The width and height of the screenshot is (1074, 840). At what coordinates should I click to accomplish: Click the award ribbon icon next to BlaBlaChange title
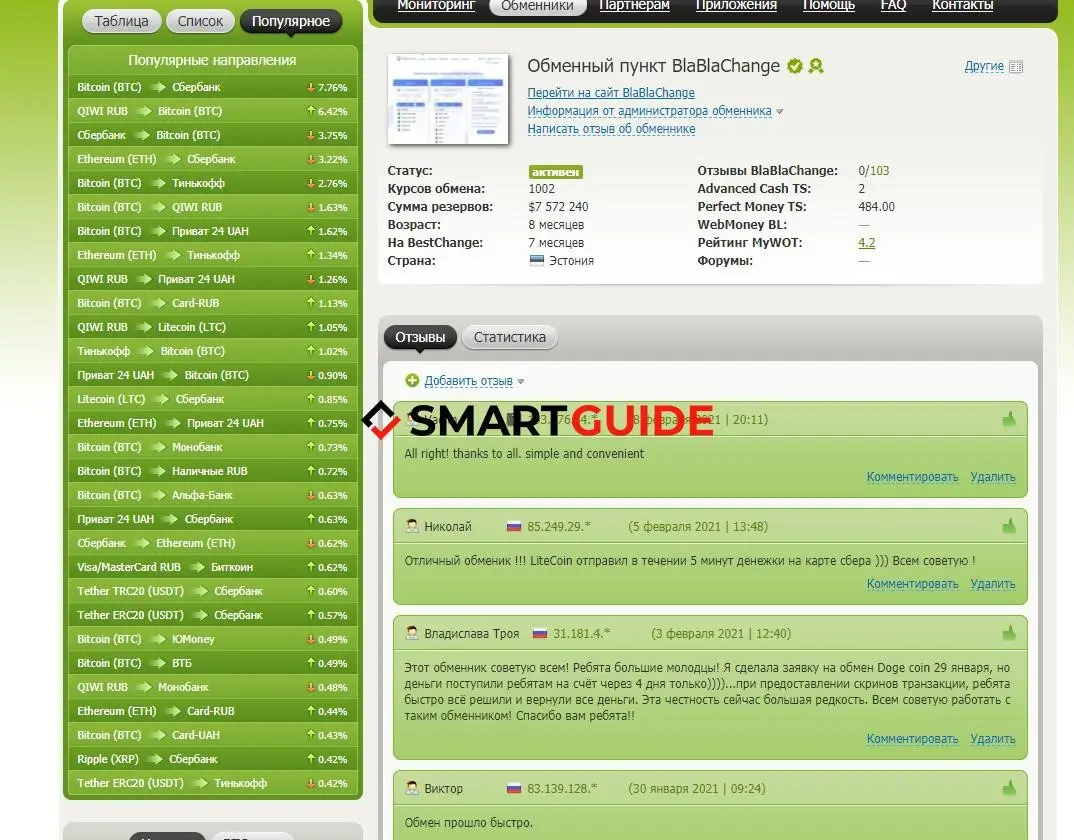(816, 67)
